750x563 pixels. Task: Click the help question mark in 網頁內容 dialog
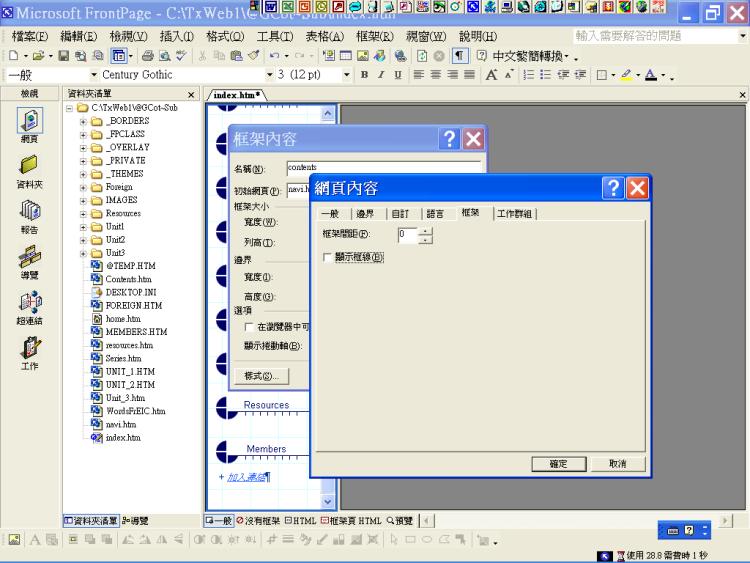(x=613, y=187)
